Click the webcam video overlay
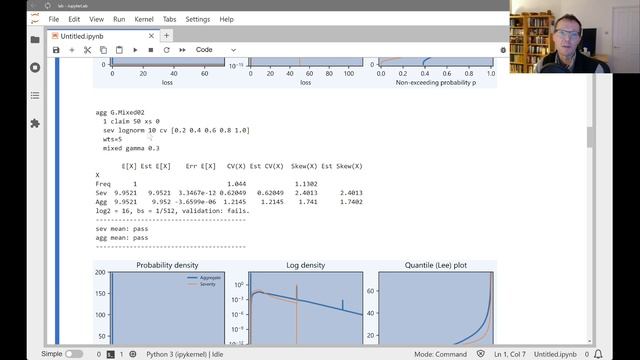The height and width of the screenshot is (360, 640). point(575,36)
